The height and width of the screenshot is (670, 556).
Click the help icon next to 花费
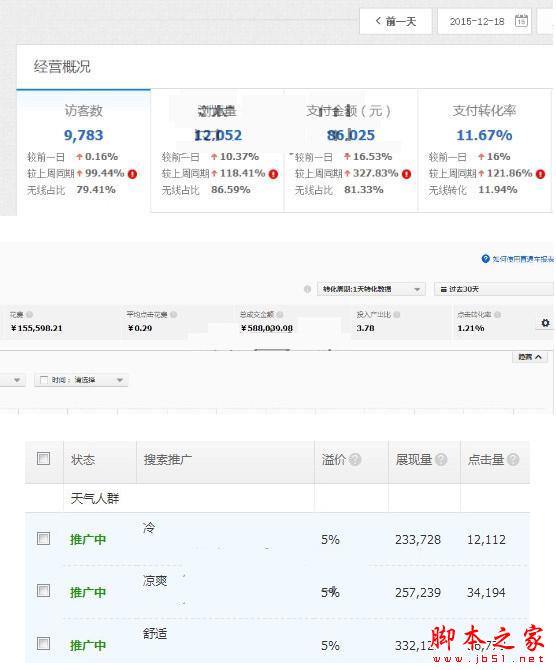[29, 314]
